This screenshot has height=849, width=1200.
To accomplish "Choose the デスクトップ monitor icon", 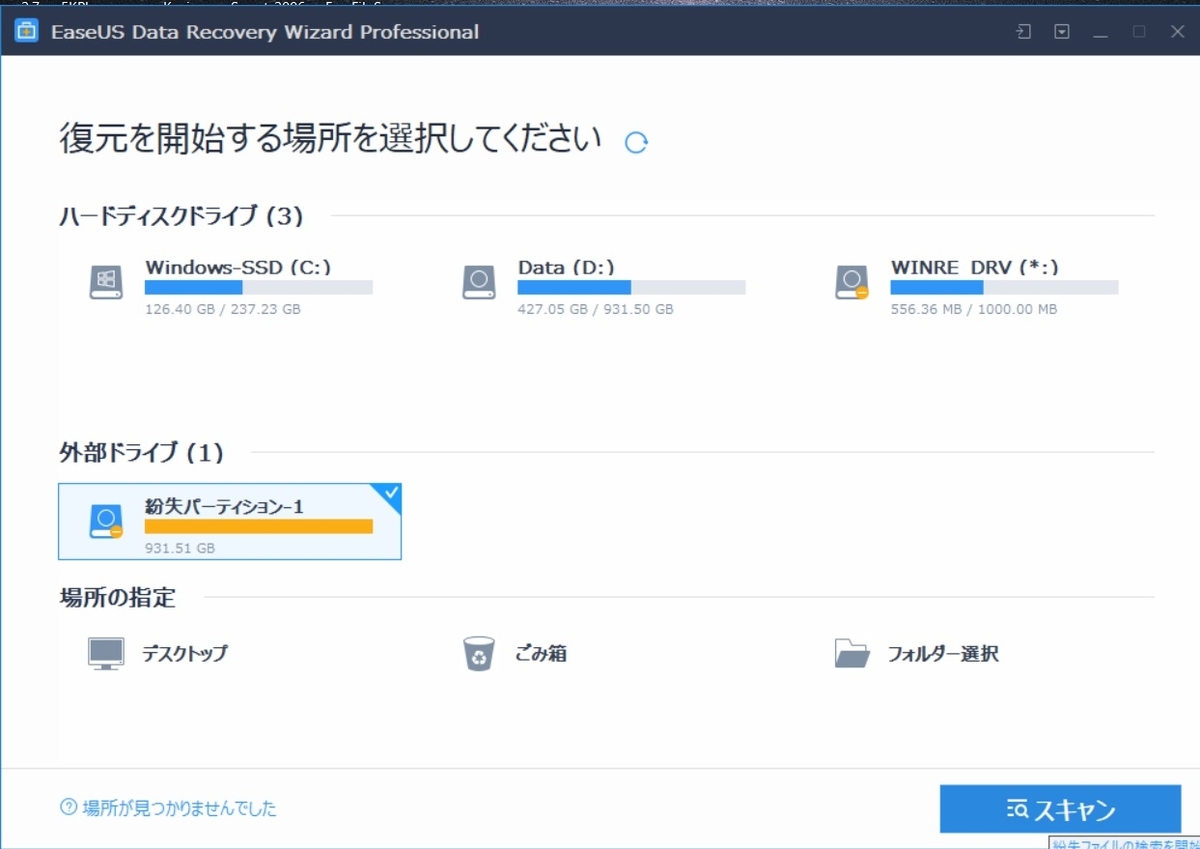I will 104,653.
